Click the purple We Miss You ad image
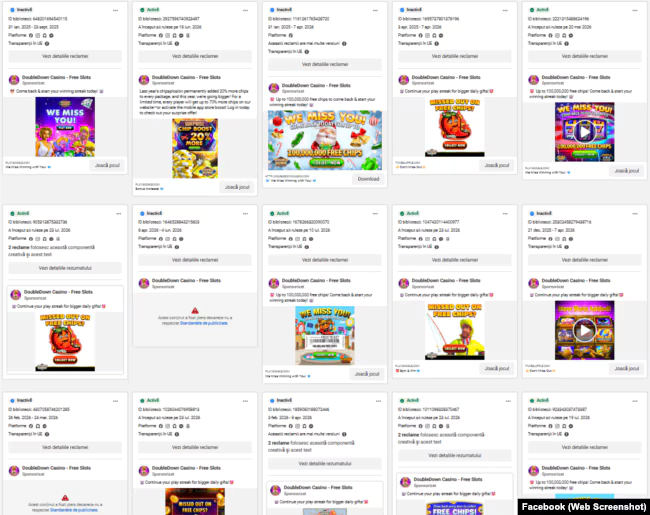 [65, 127]
